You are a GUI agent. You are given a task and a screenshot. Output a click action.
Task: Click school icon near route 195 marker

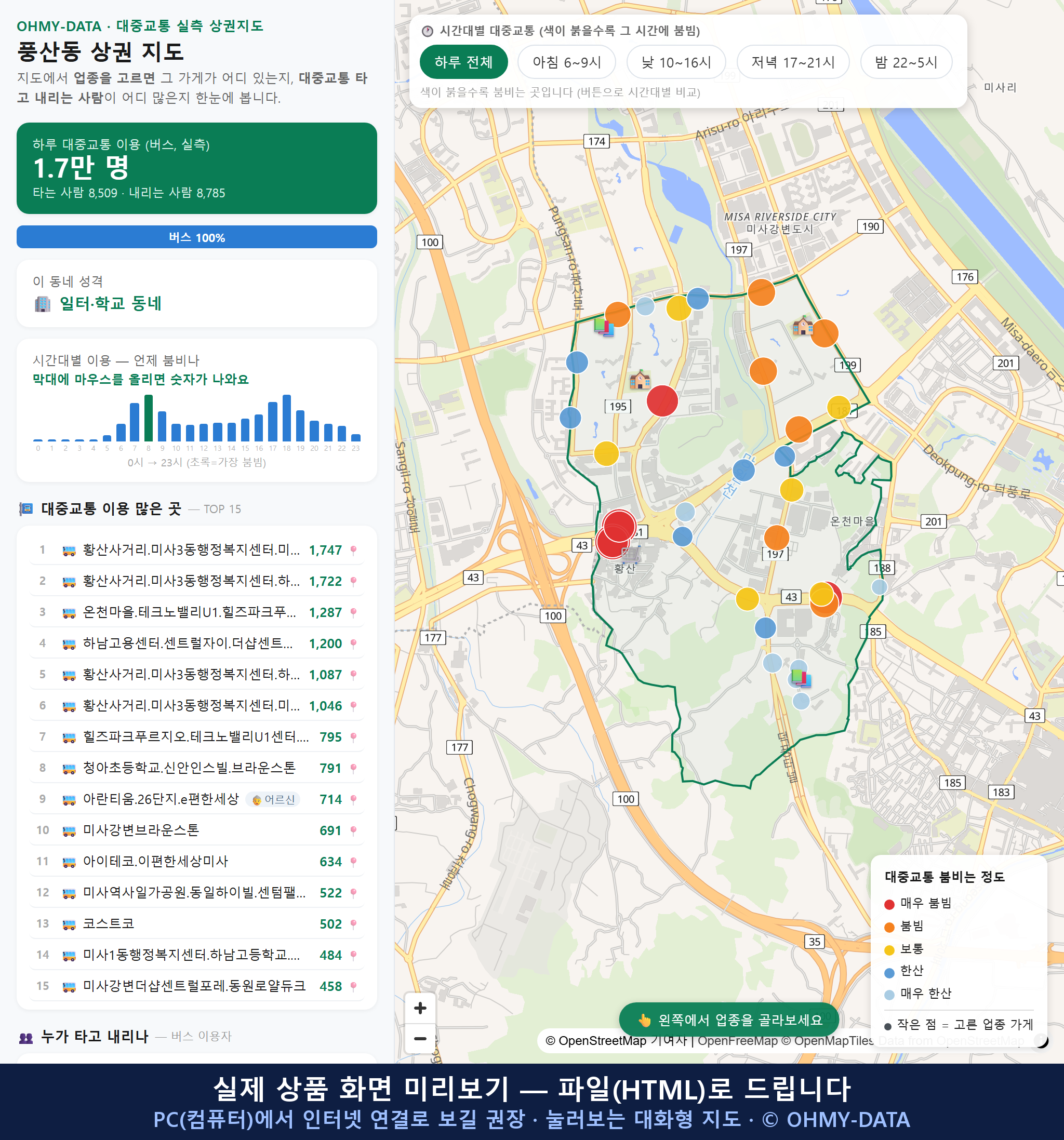[x=640, y=379]
